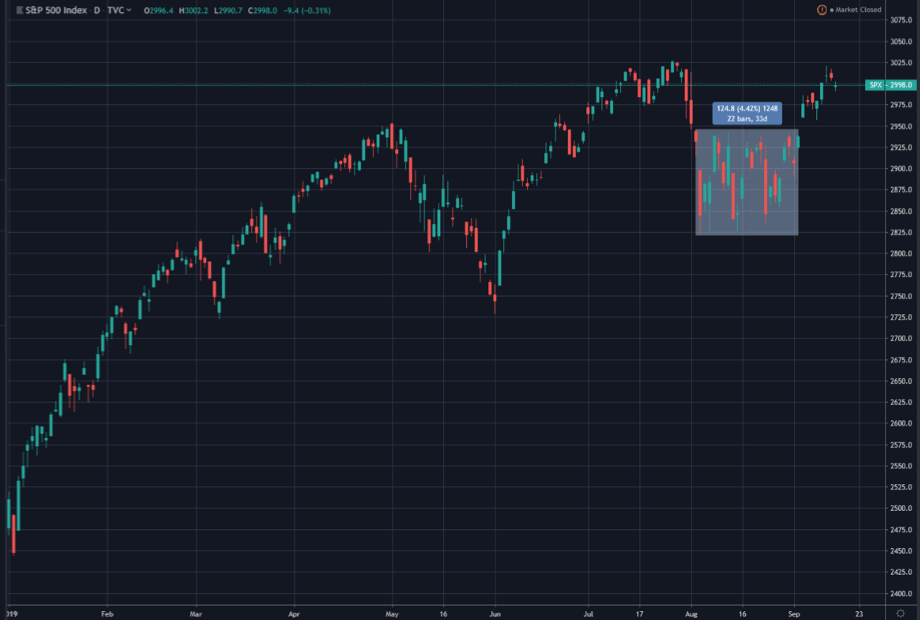
Task: Click the open value O2996.4 in legend
Action: [159, 10]
